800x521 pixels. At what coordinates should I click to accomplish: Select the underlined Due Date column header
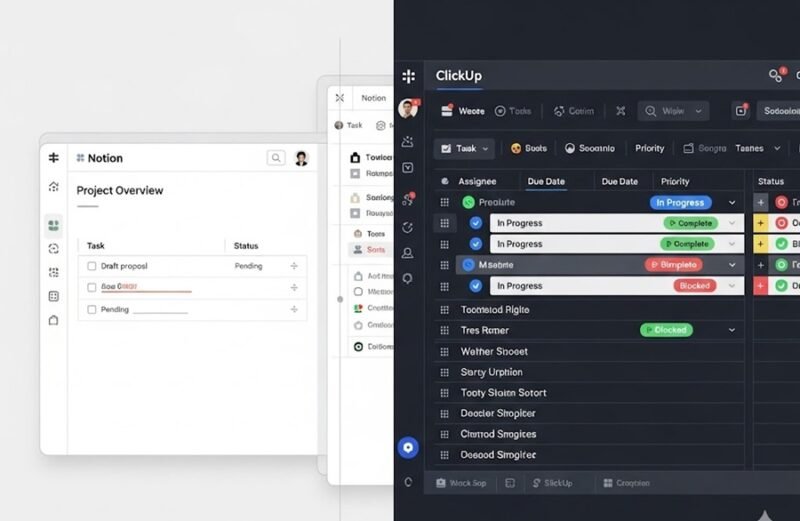(x=546, y=181)
